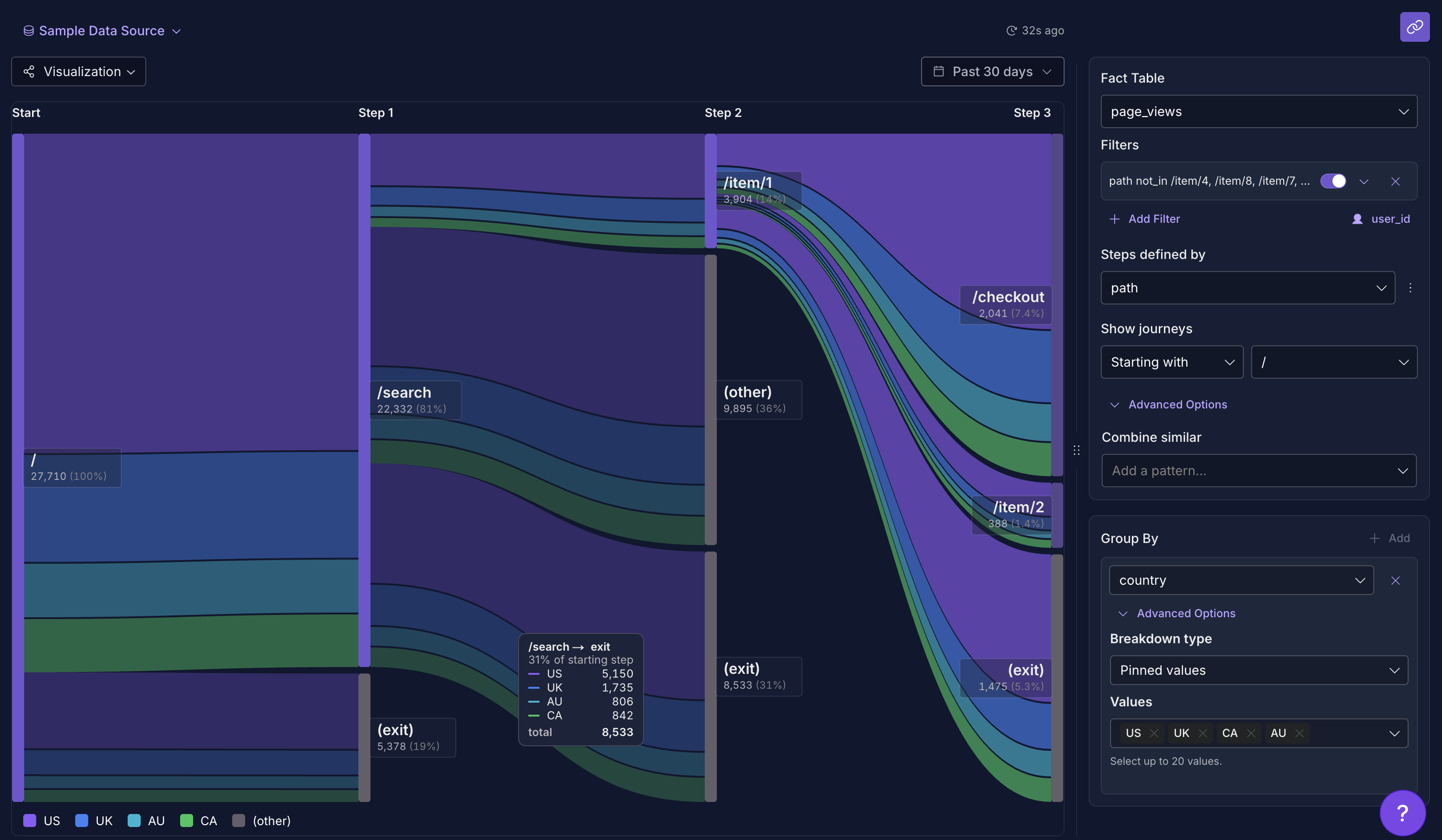Screen dimensions: 1442x840
Task: Open the Pinned values breakdown dropdown
Action: 1258,670
